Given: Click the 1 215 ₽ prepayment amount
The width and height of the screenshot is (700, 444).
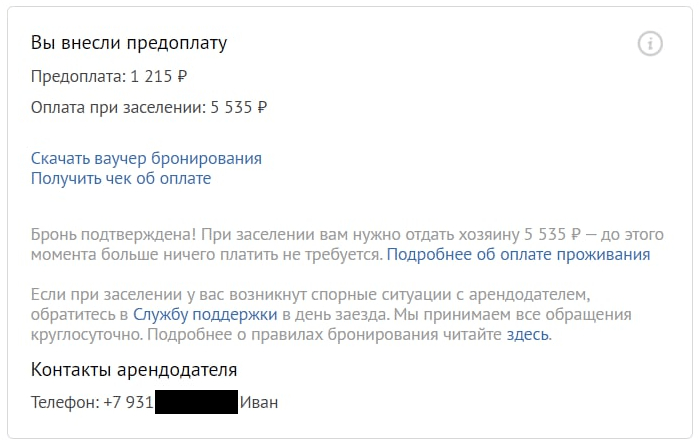Looking at the screenshot, I should click(x=161, y=76).
